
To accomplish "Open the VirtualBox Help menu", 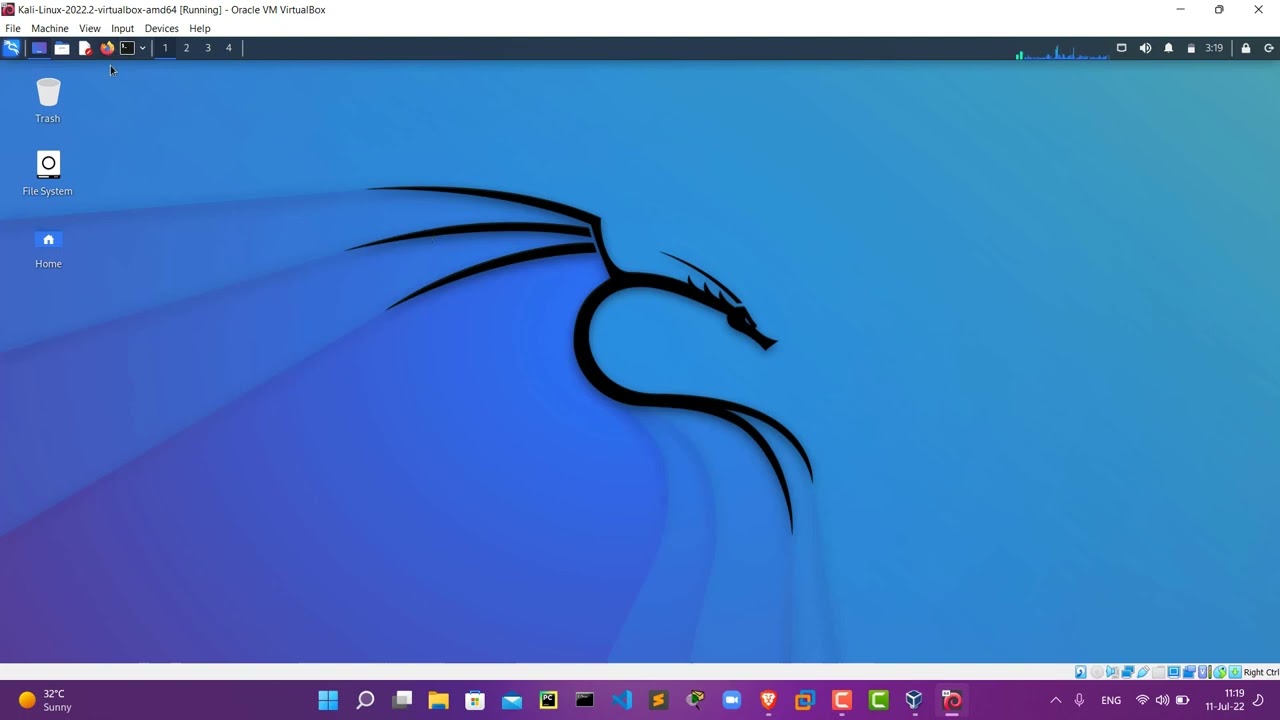I will click(x=200, y=28).
